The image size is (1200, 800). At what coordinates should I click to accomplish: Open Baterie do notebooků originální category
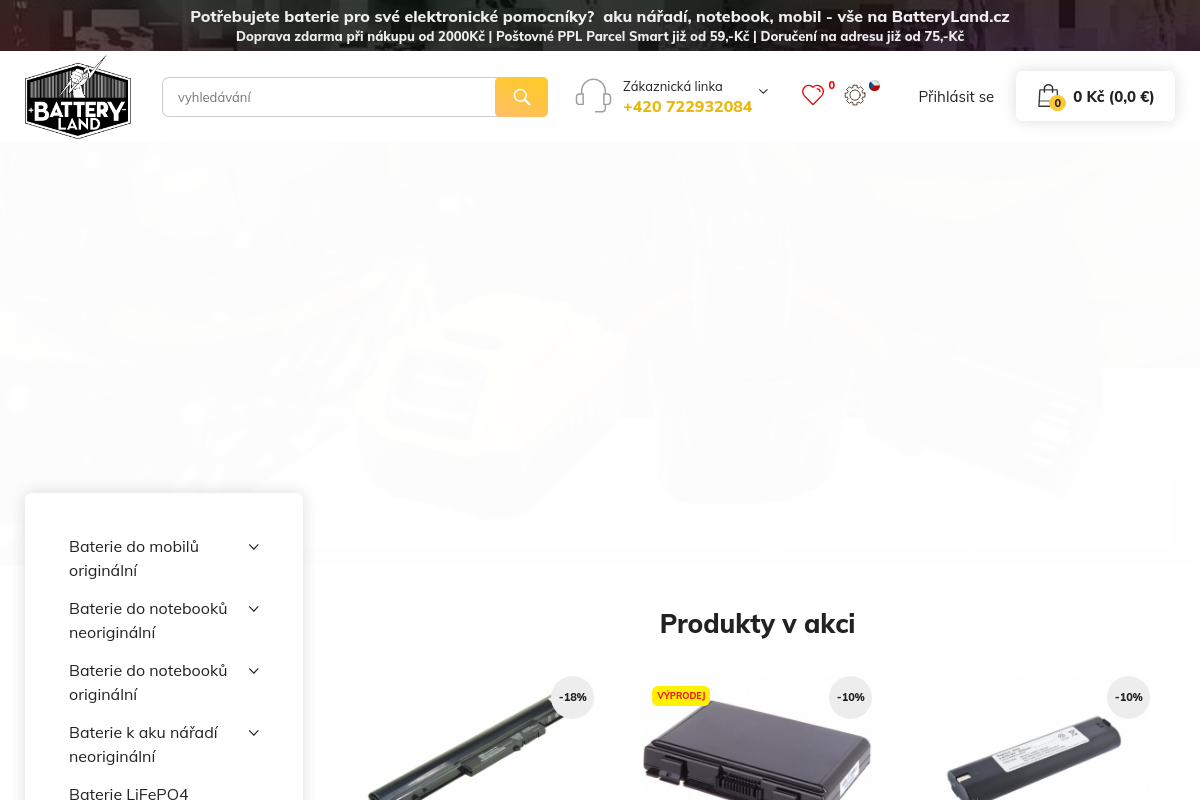[148, 682]
